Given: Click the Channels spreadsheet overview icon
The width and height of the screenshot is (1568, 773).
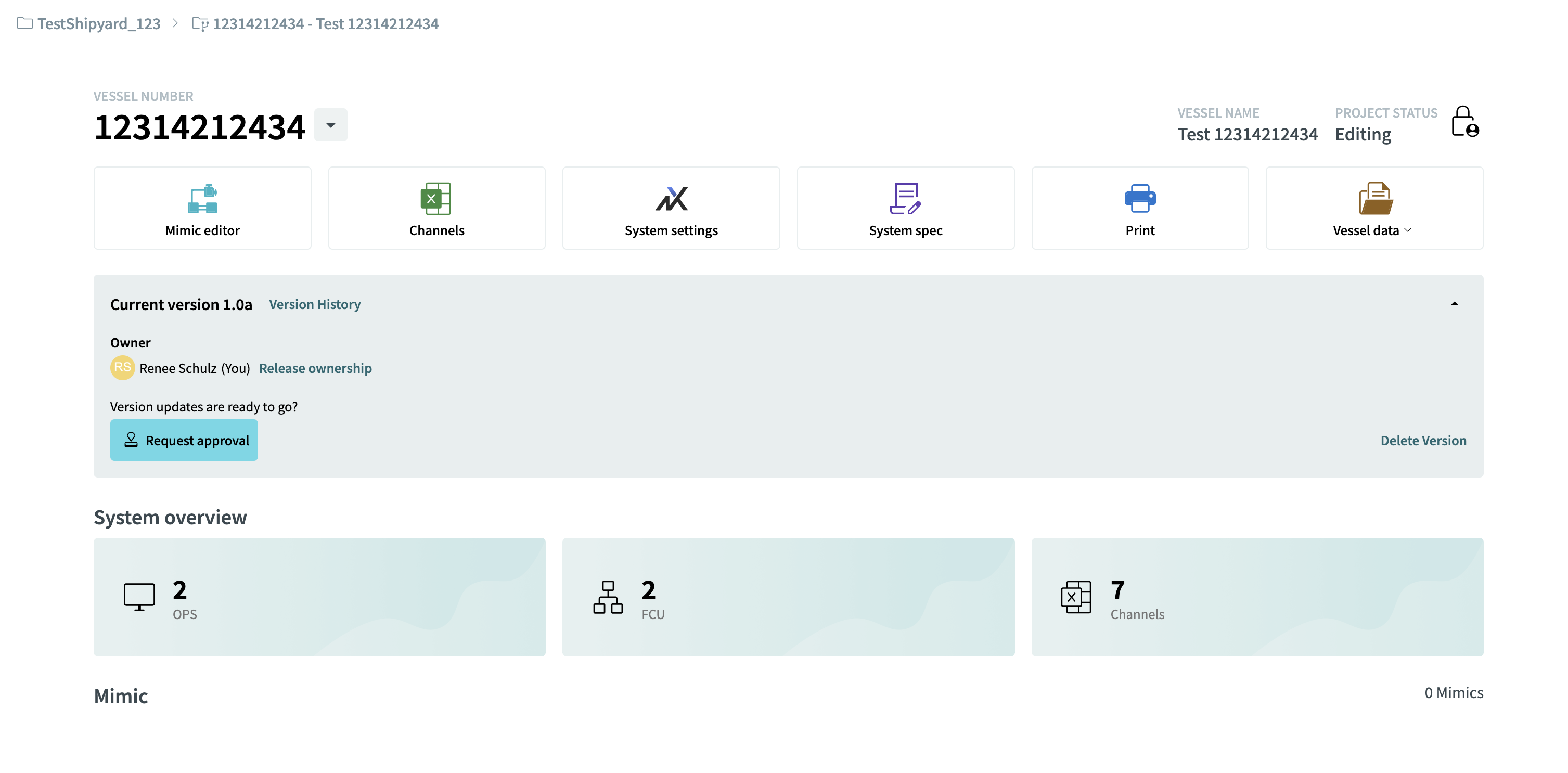Looking at the screenshot, I should [1075, 597].
